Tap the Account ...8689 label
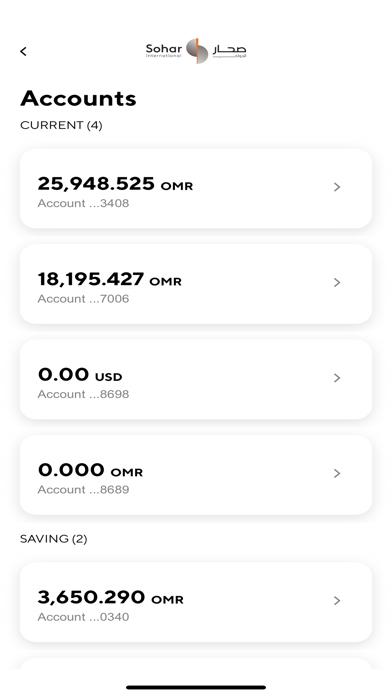The width and height of the screenshot is (392, 696). tap(83, 490)
